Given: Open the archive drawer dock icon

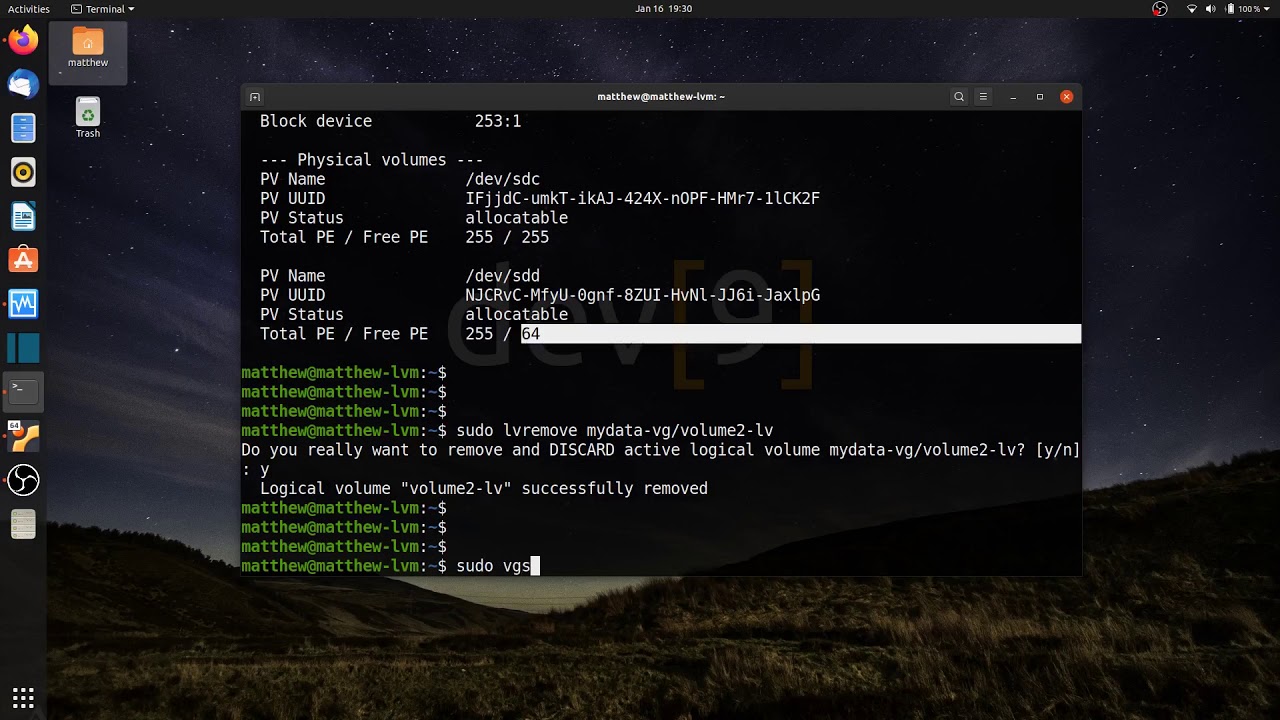Looking at the screenshot, I should click(23, 524).
